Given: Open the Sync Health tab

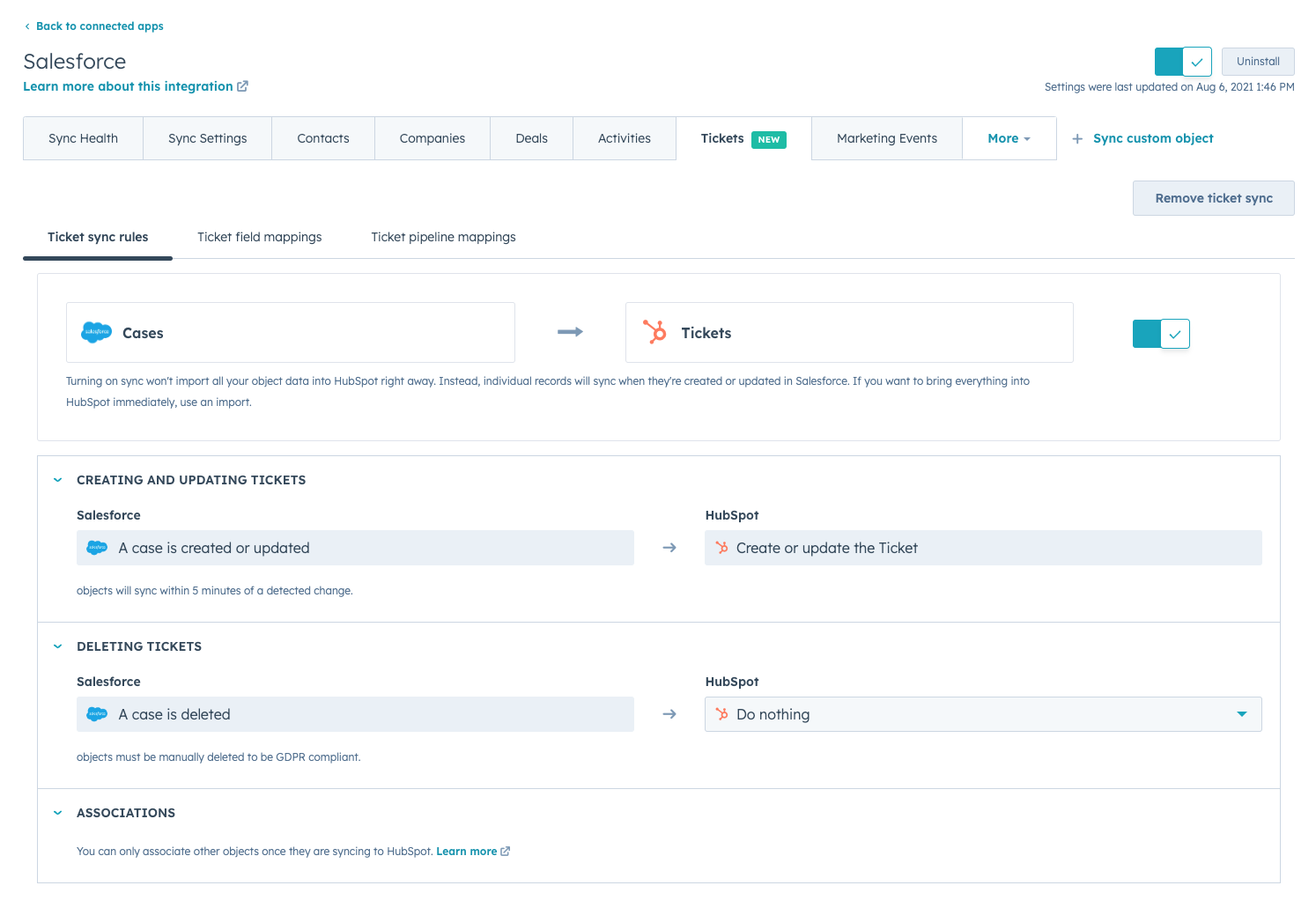Looking at the screenshot, I should click(x=83, y=138).
